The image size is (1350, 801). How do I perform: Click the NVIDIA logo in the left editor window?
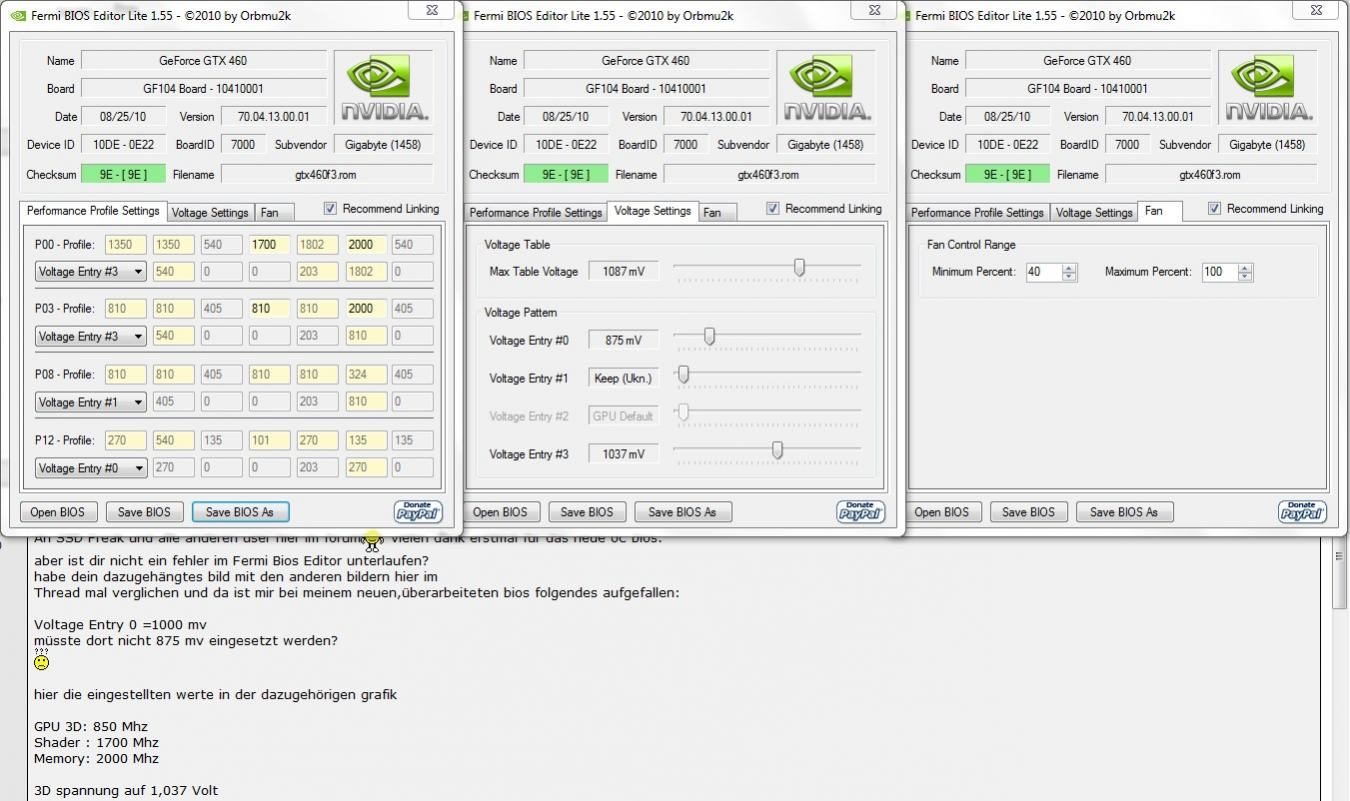384,88
